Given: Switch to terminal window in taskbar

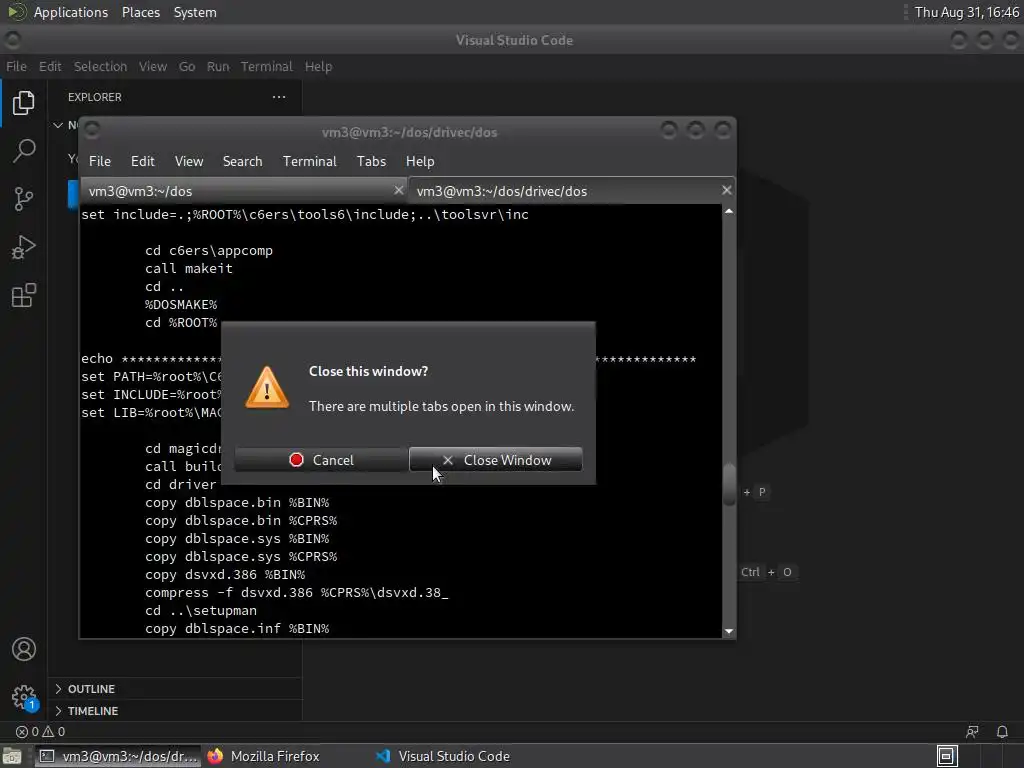Looking at the screenshot, I should tap(118, 756).
